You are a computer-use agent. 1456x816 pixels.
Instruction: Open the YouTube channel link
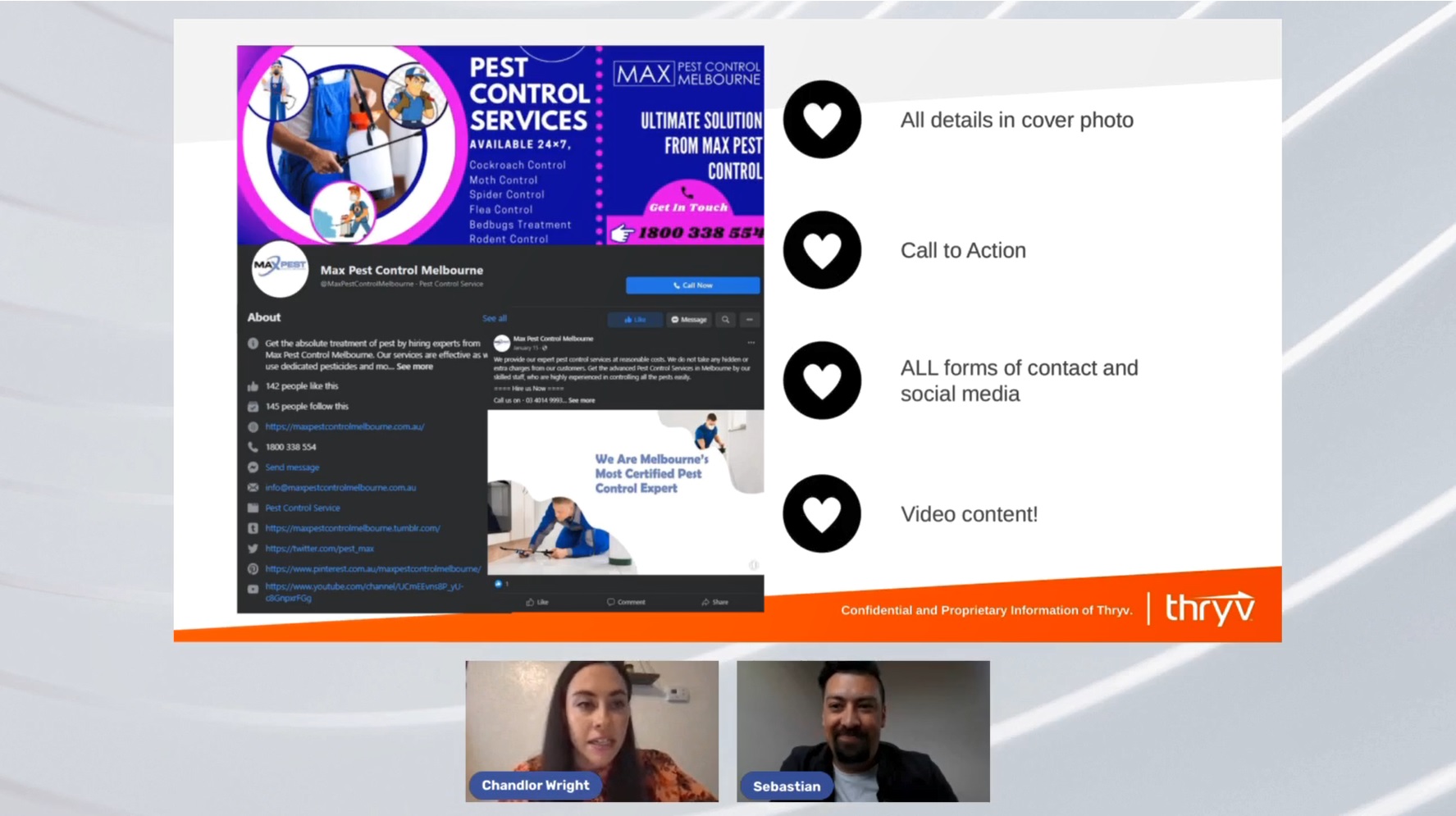point(364,592)
